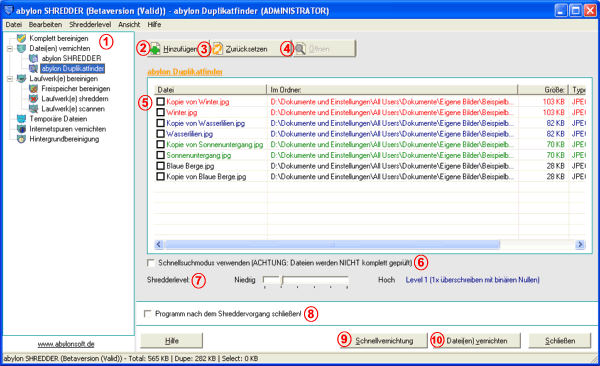This screenshot has height=366, width=600.
Task: Click the abylon Duplikatfinder tree icon
Action: (x=34, y=69)
